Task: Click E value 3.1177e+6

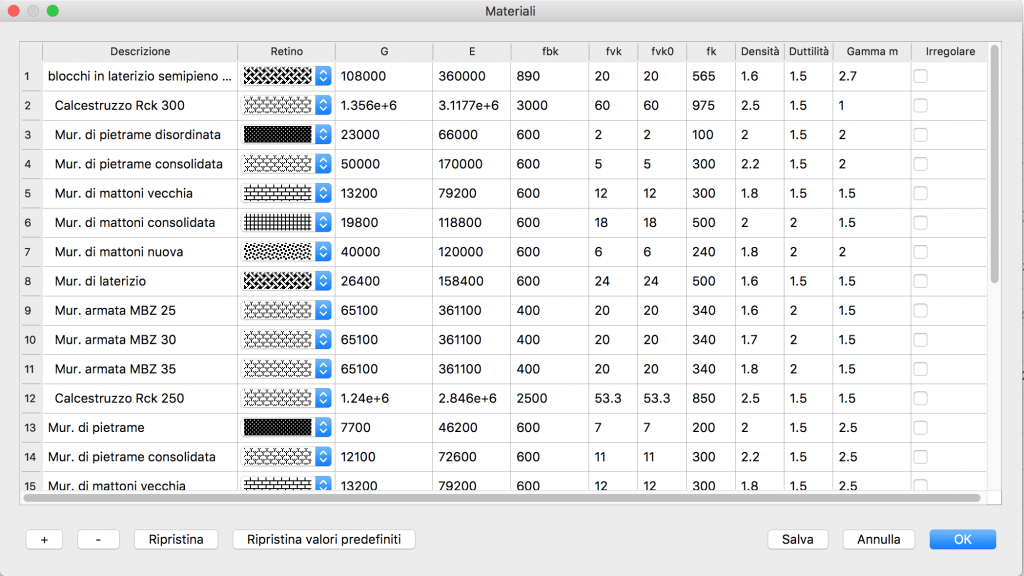Action: click(x=468, y=105)
